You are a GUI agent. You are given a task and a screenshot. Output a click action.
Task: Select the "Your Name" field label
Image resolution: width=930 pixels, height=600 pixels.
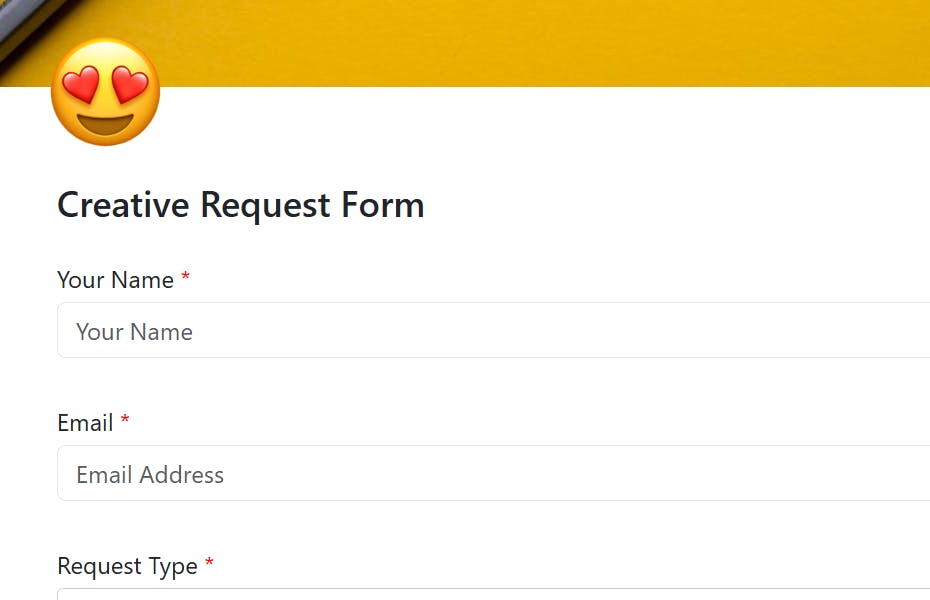tap(115, 280)
